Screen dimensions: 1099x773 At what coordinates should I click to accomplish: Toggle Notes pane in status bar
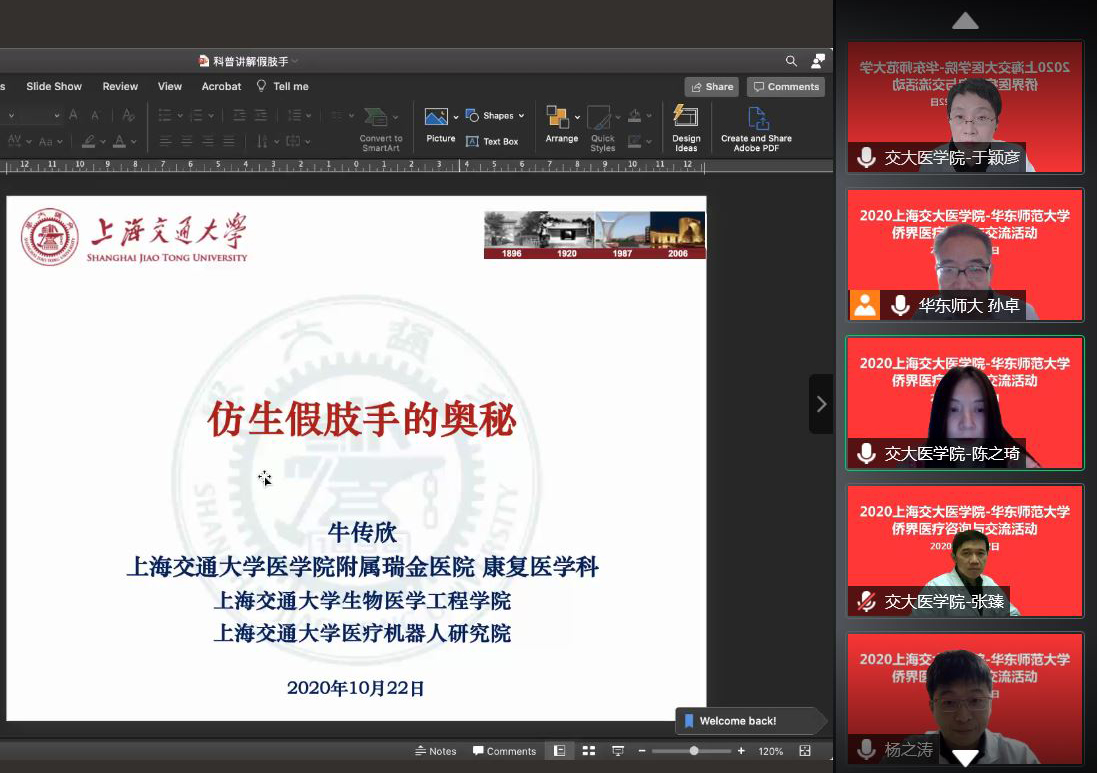435,751
